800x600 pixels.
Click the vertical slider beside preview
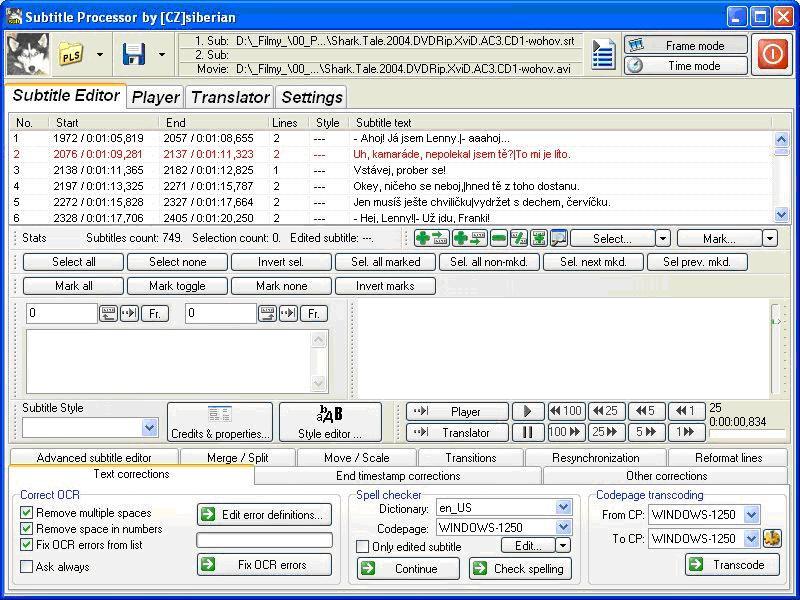click(776, 348)
